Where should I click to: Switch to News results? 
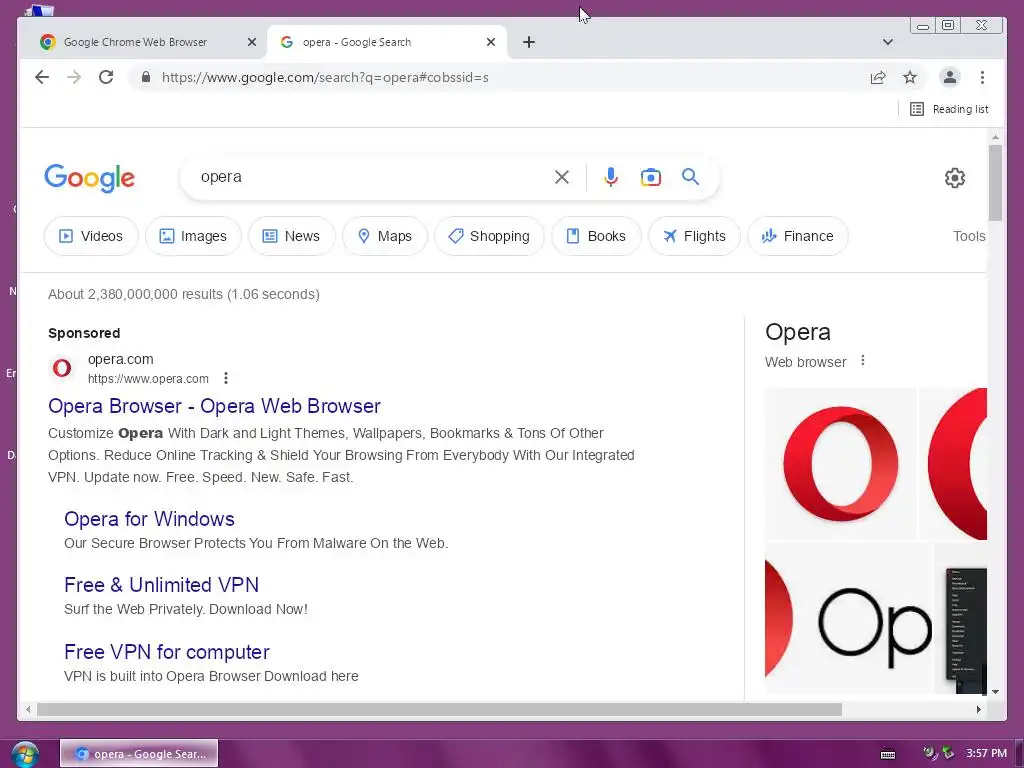tap(291, 236)
